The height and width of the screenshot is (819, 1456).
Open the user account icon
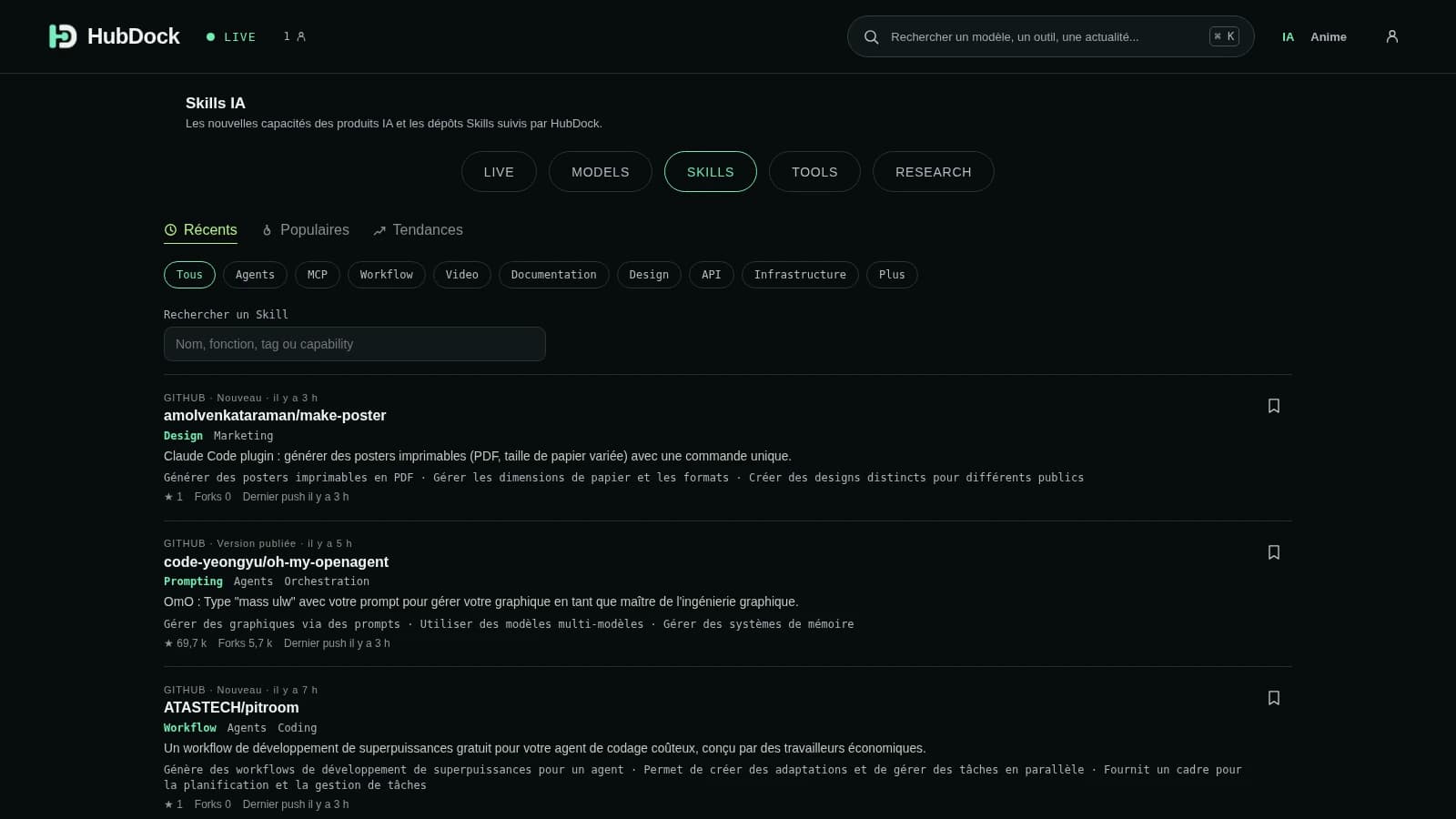pyautogui.click(x=1391, y=36)
